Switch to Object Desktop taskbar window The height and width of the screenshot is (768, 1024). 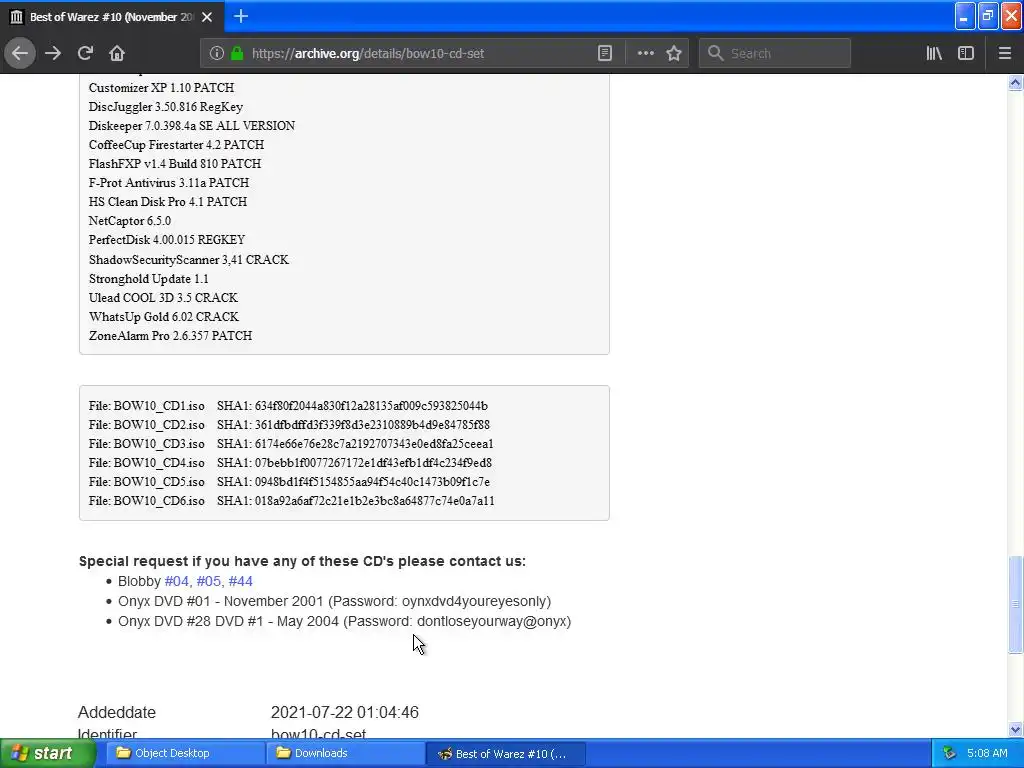pos(185,753)
